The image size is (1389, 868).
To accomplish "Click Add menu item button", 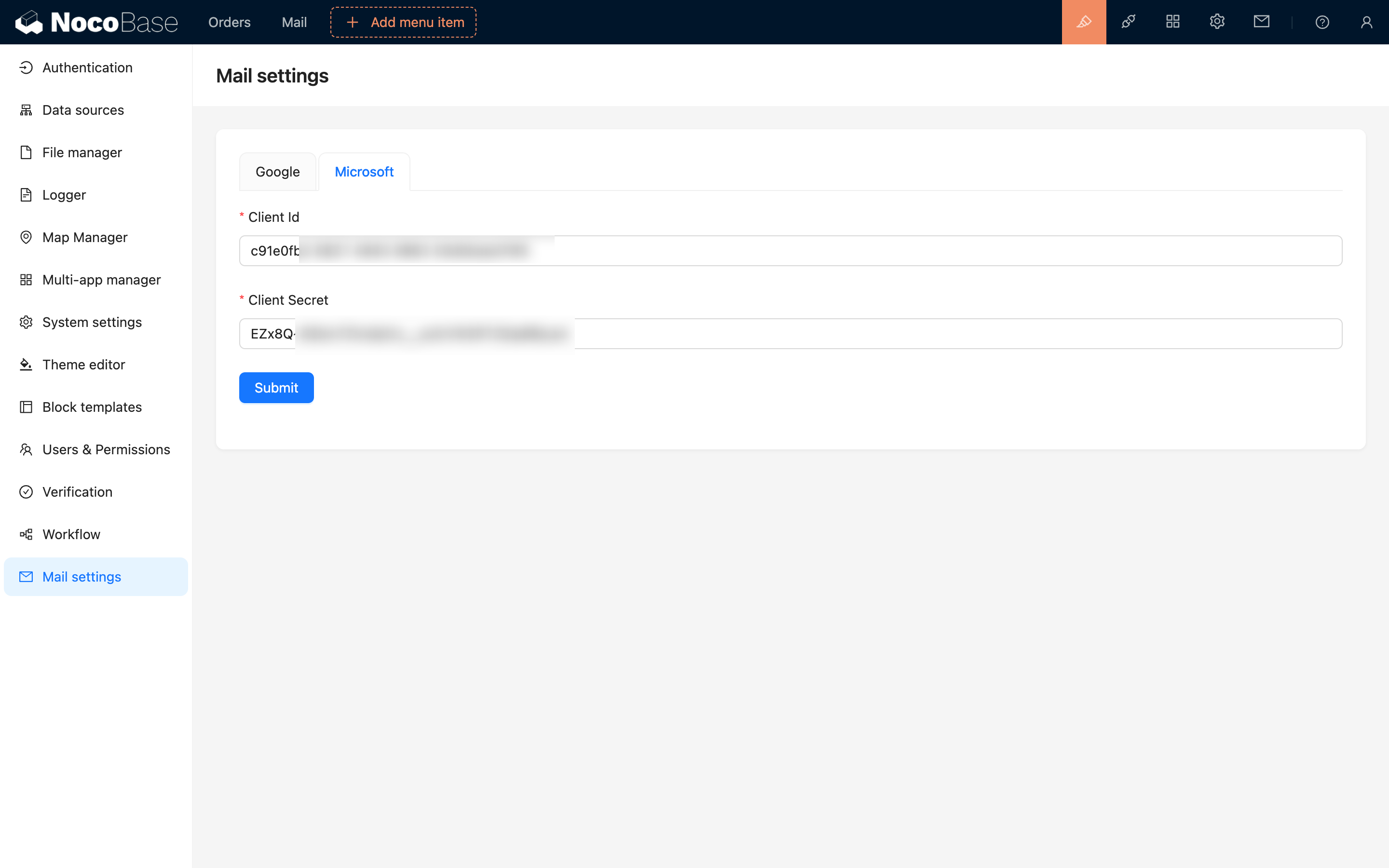I will (x=404, y=22).
